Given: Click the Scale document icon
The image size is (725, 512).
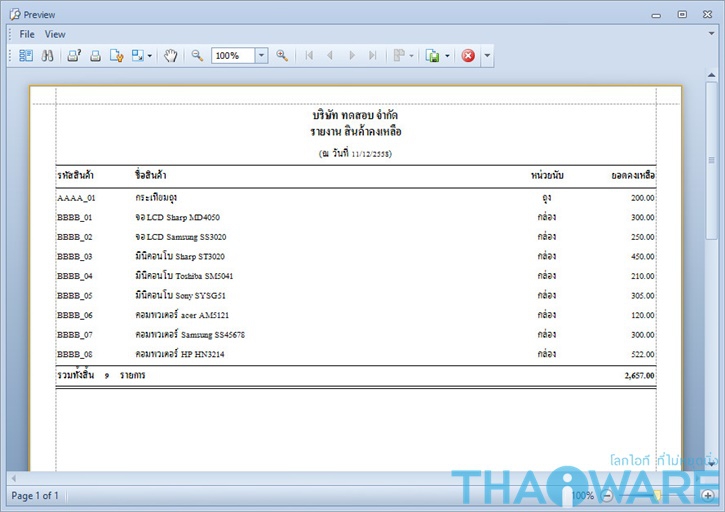Looking at the screenshot, I should click(x=138, y=56).
